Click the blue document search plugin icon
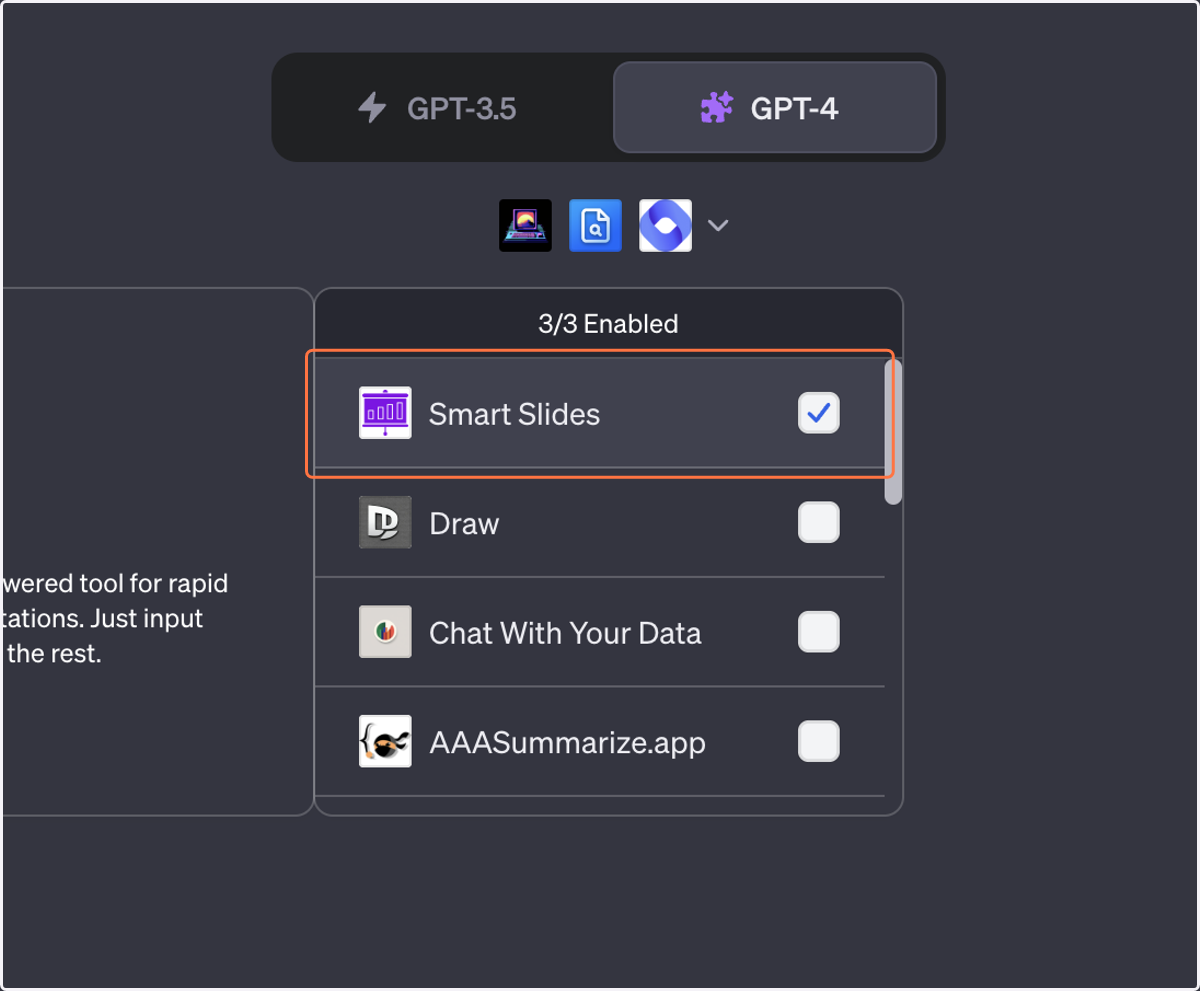 pyautogui.click(x=595, y=225)
